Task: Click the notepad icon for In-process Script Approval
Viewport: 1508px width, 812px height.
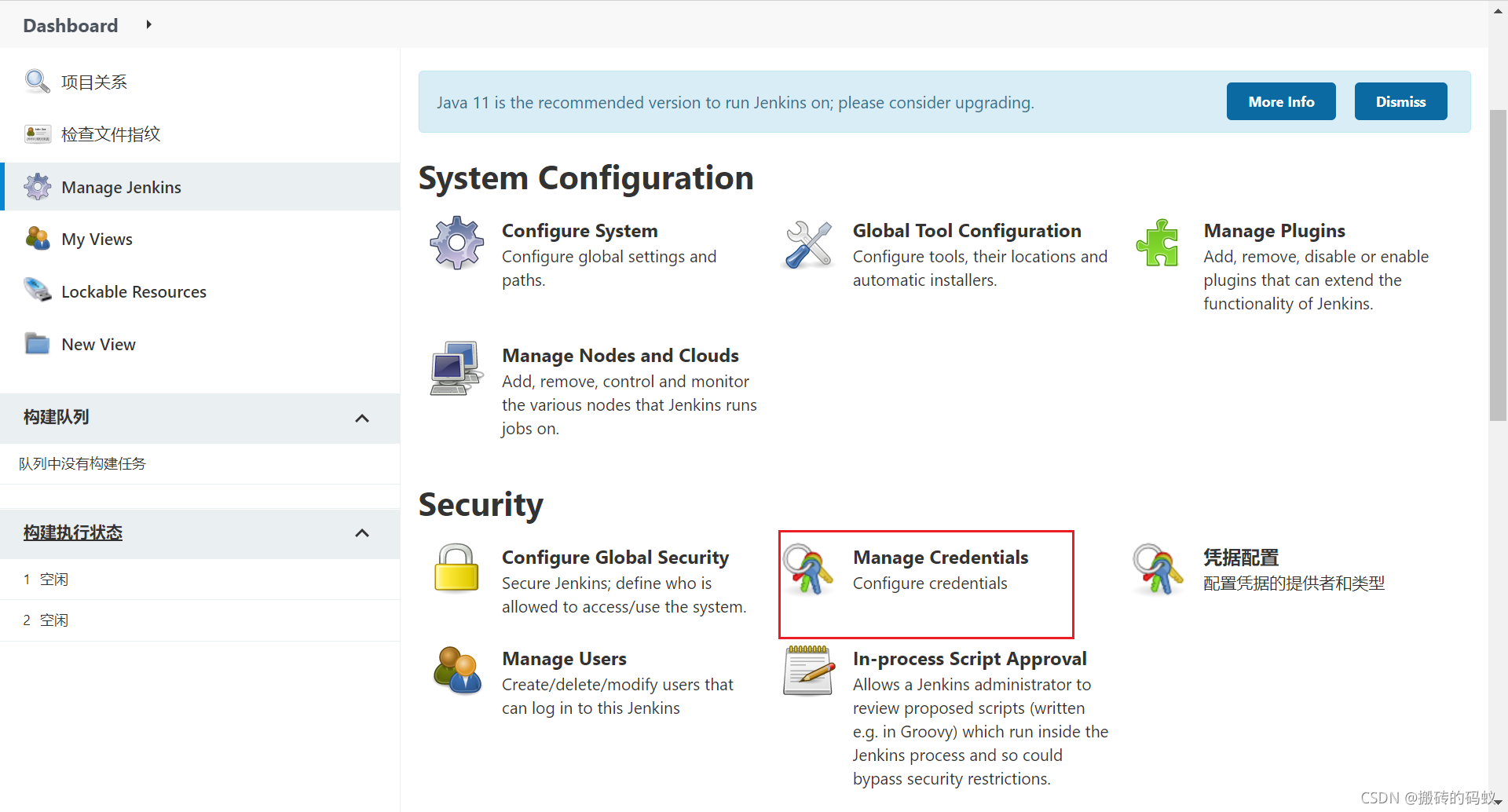Action: coord(809,670)
